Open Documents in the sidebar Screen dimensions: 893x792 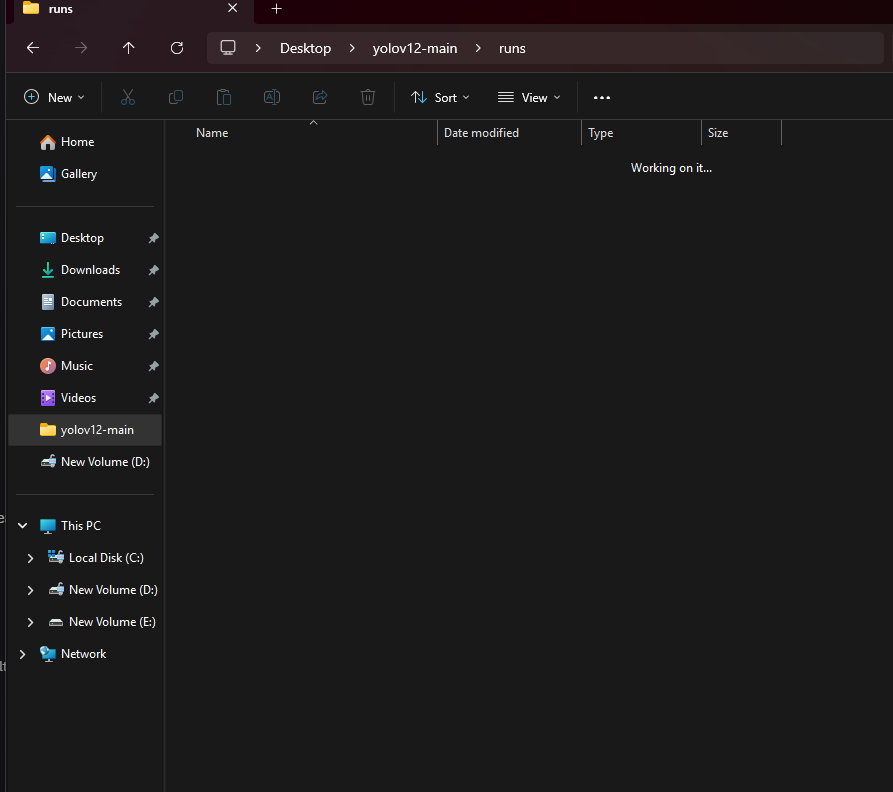(x=85, y=302)
